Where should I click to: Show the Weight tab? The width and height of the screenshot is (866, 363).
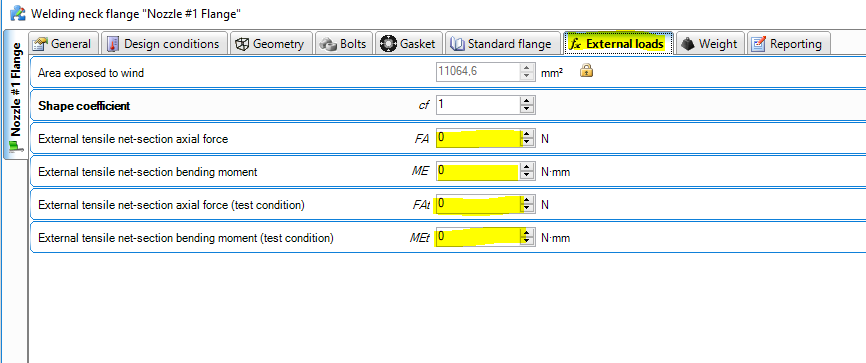709,44
